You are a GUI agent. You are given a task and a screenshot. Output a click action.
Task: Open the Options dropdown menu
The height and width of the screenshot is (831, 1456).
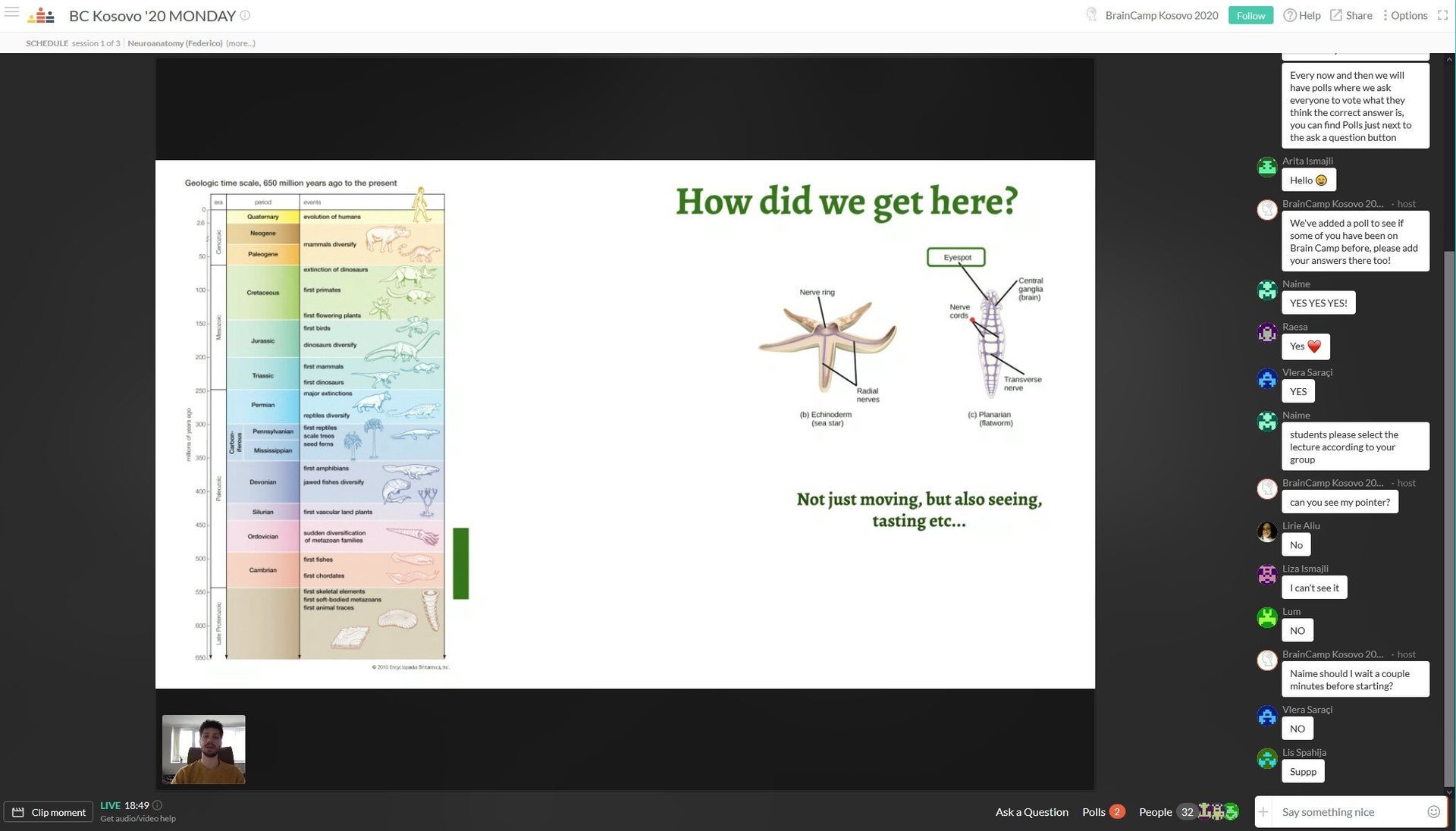point(1405,15)
